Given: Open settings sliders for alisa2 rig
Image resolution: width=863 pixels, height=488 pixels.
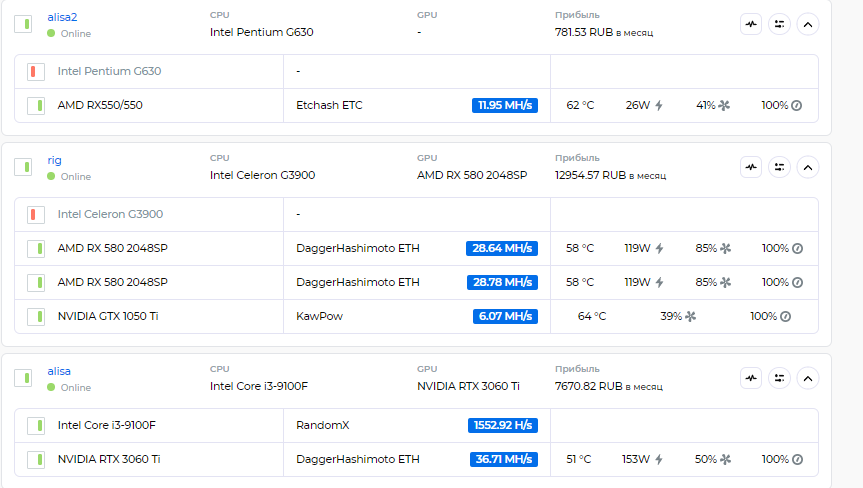Looking at the screenshot, I should (779, 24).
